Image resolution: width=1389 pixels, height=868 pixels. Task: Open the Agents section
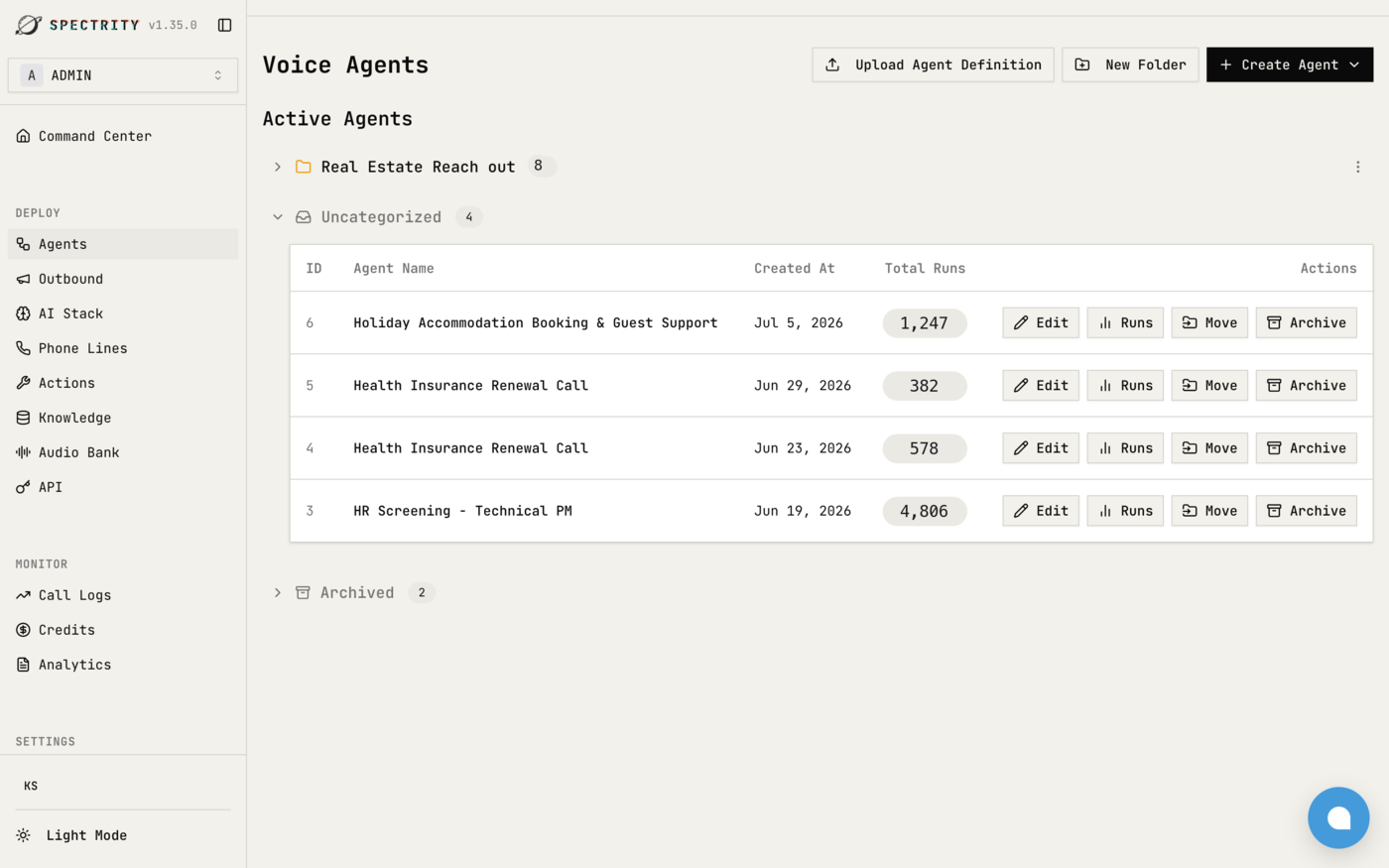123,244
